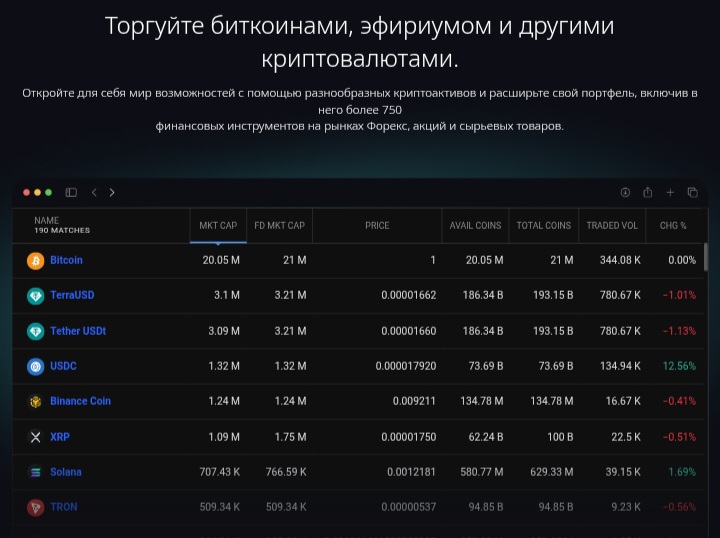Go forward with the right chevron arrow
The width and height of the screenshot is (720, 538).
(x=112, y=192)
